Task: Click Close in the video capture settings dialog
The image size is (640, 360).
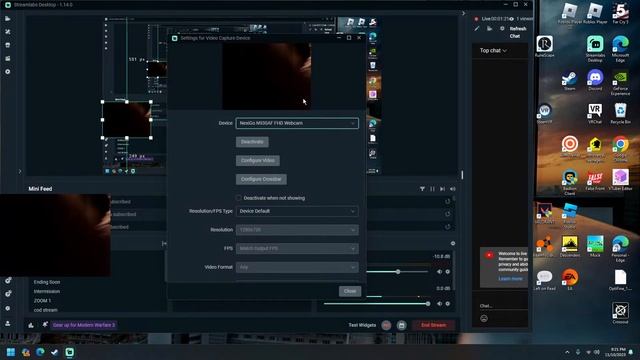Action: (x=350, y=291)
